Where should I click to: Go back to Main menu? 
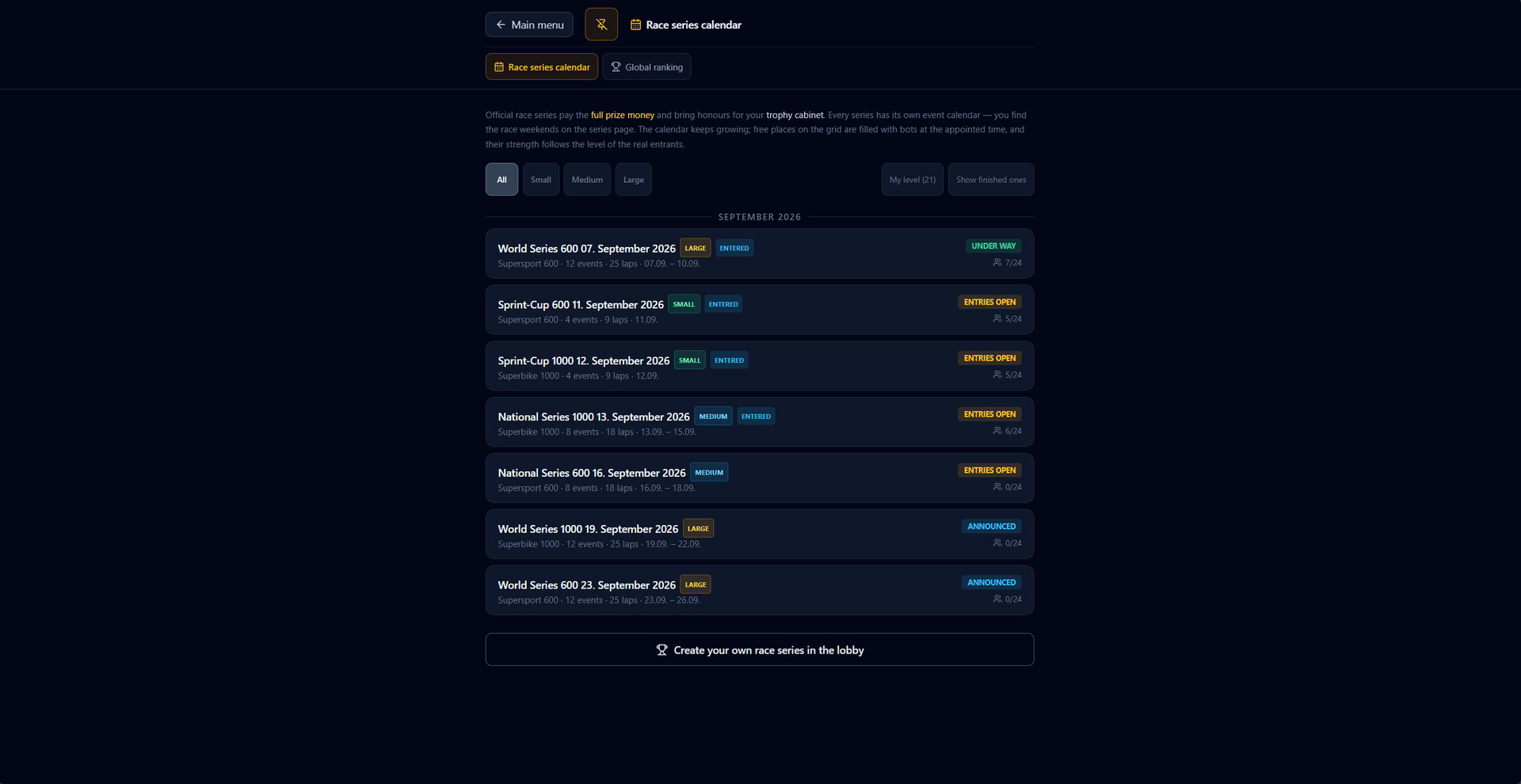(x=529, y=25)
